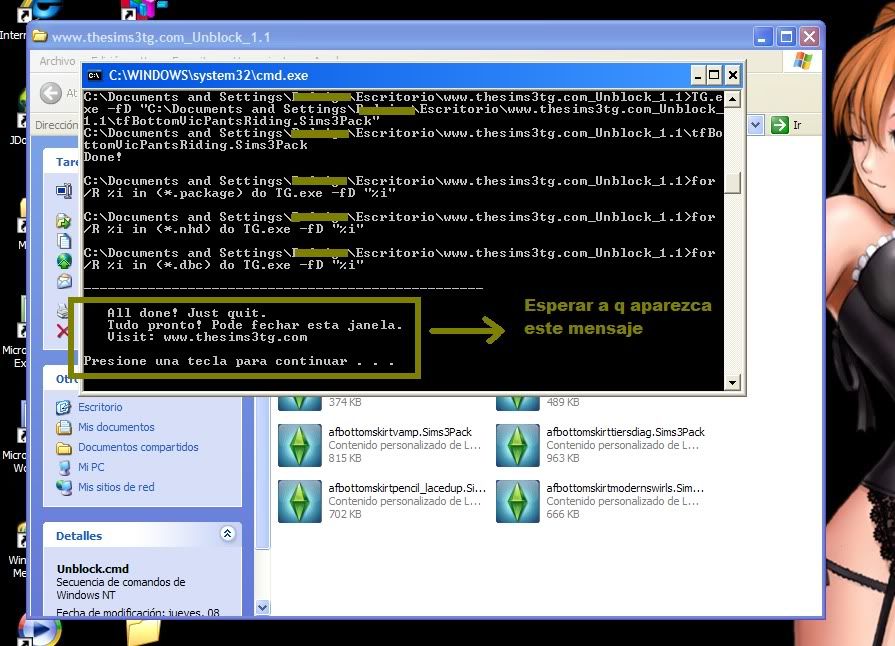This screenshot has height=646, width=895.
Task: Open Documentos compartidos link
Action: point(138,447)
